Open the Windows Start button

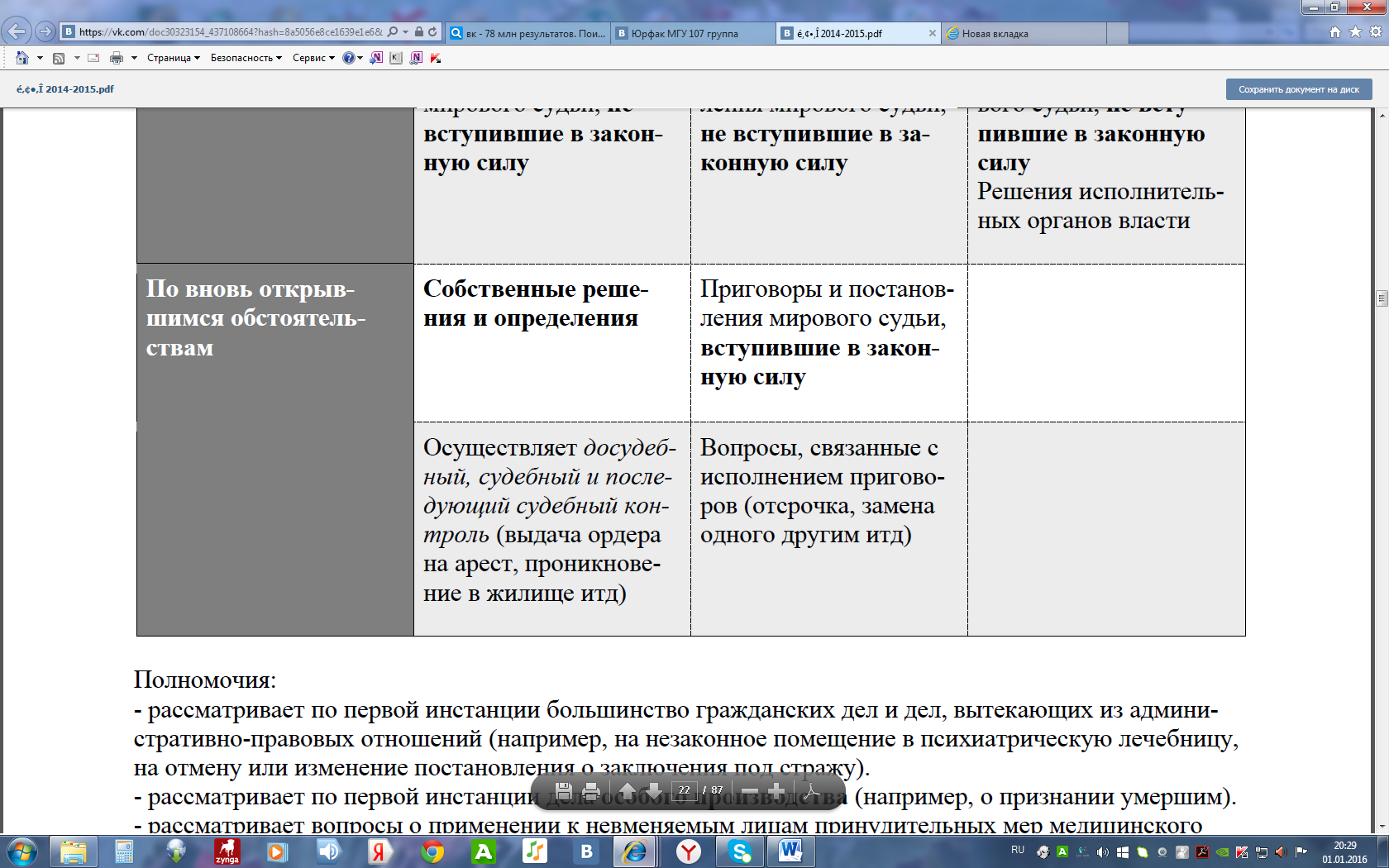pos(22,851)
